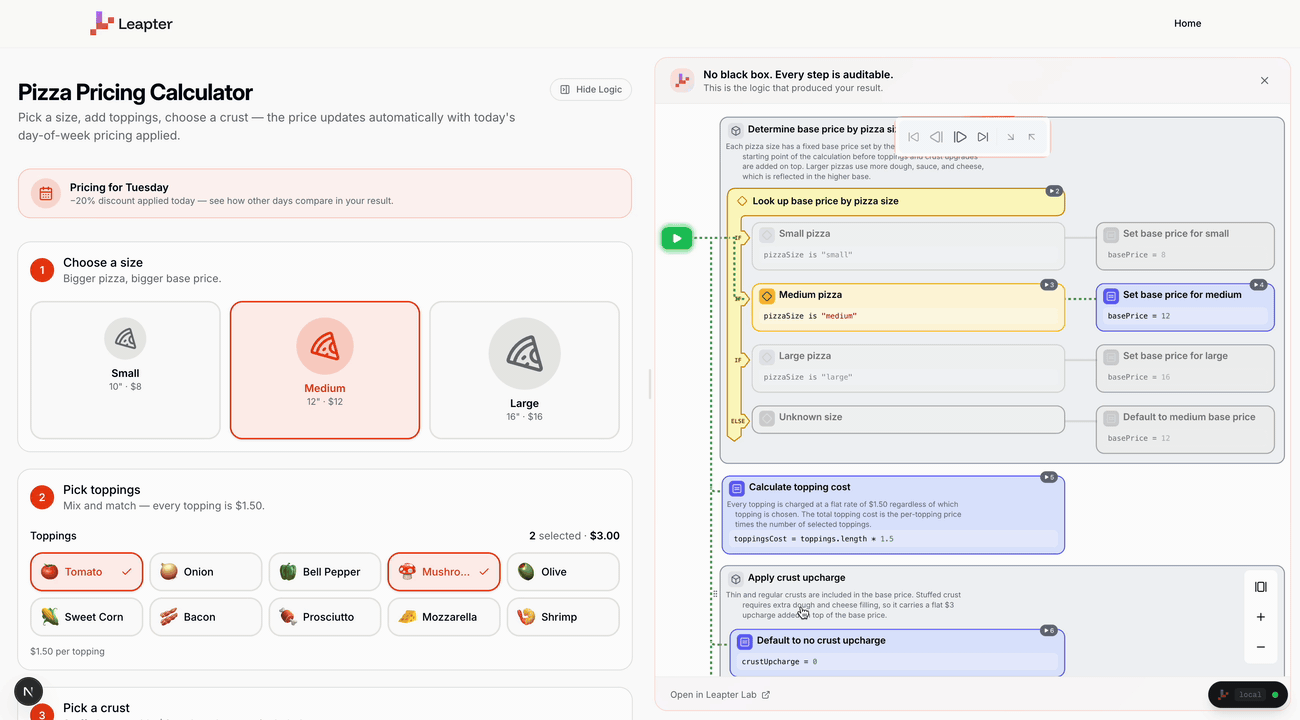
Task: Deselect the Mushroom topping
Action: pyautogui.click(x=444, y=572)
